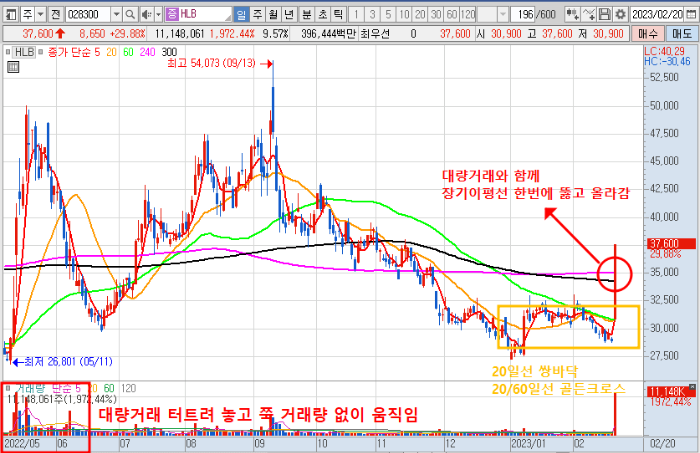Click volume figure 11,148,061 in quote bar
The height and width of the screenshot is (453, 700).
pos(179,33)
